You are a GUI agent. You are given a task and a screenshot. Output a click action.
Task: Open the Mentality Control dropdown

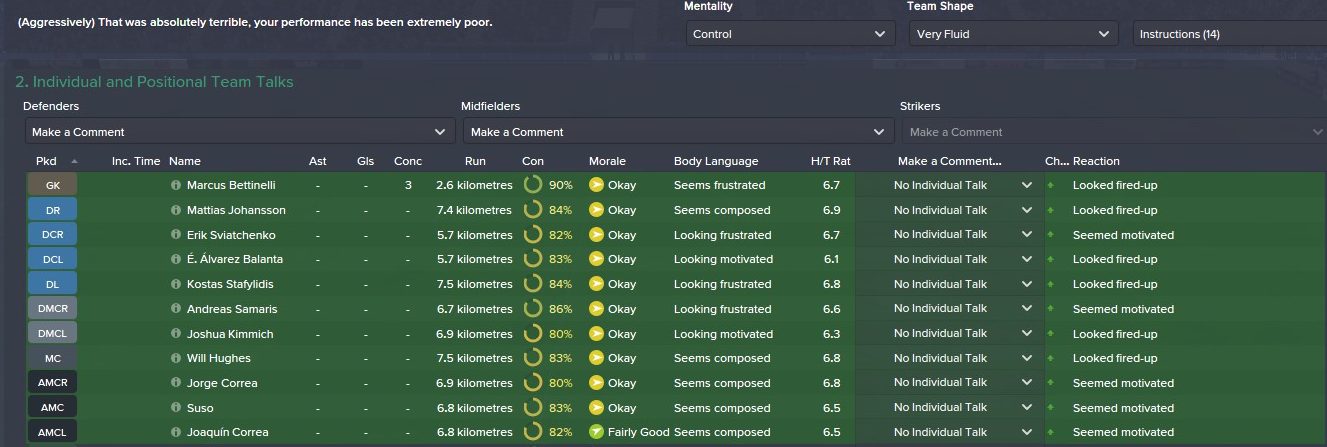point(789,34)
